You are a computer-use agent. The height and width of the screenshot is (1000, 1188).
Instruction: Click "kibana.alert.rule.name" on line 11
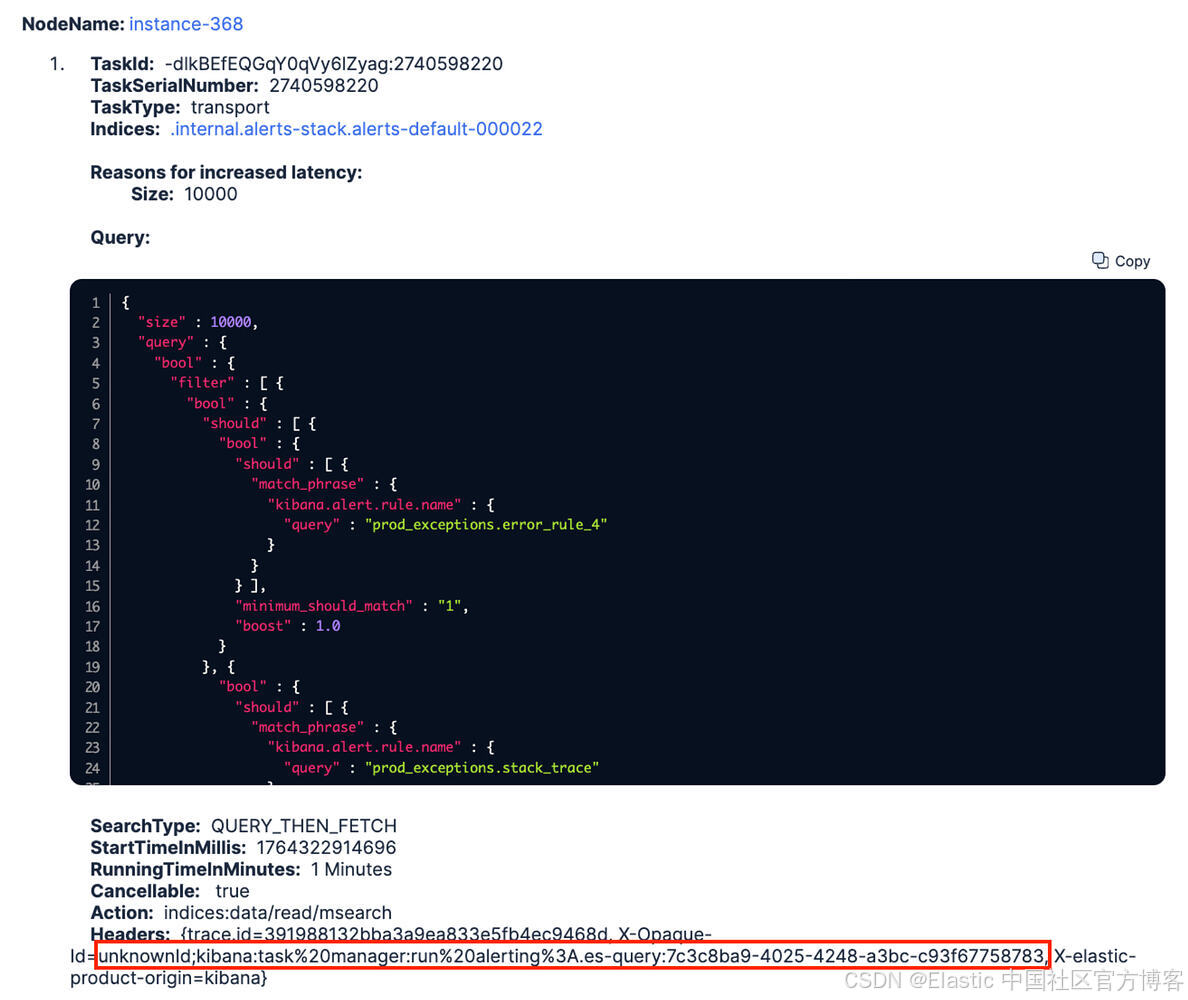[x=364, y=505]
